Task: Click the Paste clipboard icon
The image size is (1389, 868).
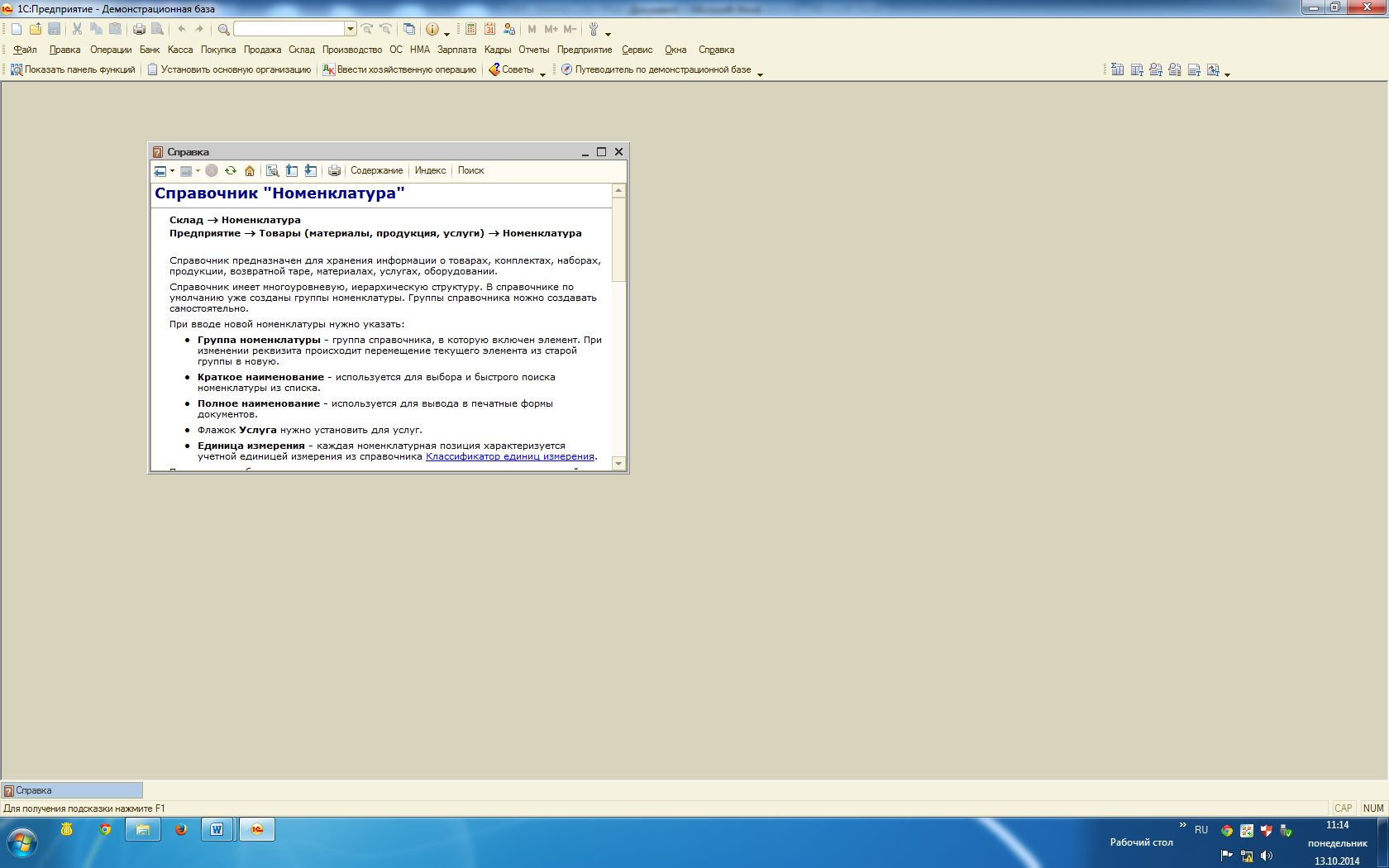Action: tap(115, 29)
